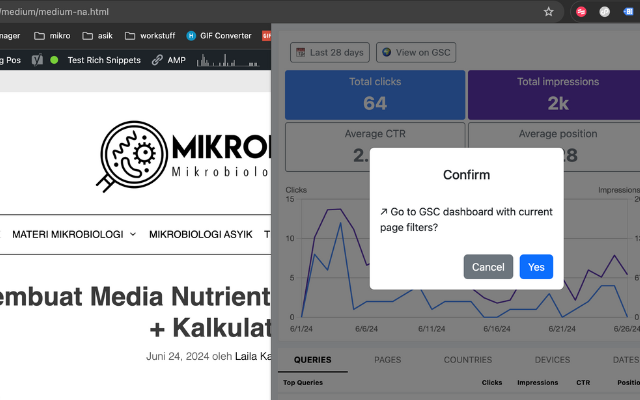The width and height of the screenshot is (640, 400).
Task: Select the Total clicks card
Action: pyautogui.click(x=375, y=95)
